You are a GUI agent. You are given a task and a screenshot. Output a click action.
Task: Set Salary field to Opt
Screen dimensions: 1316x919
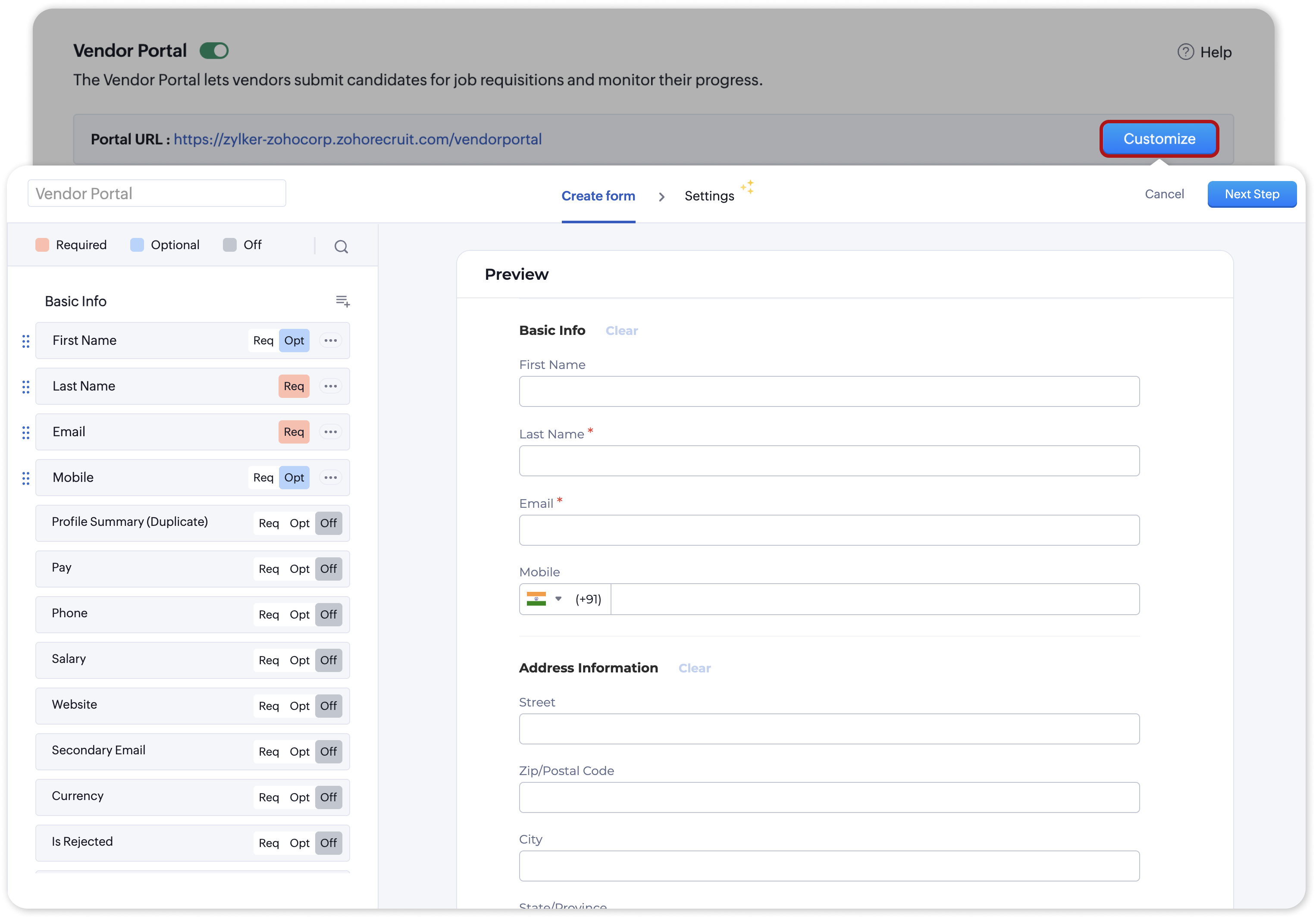tap(299, 660)
